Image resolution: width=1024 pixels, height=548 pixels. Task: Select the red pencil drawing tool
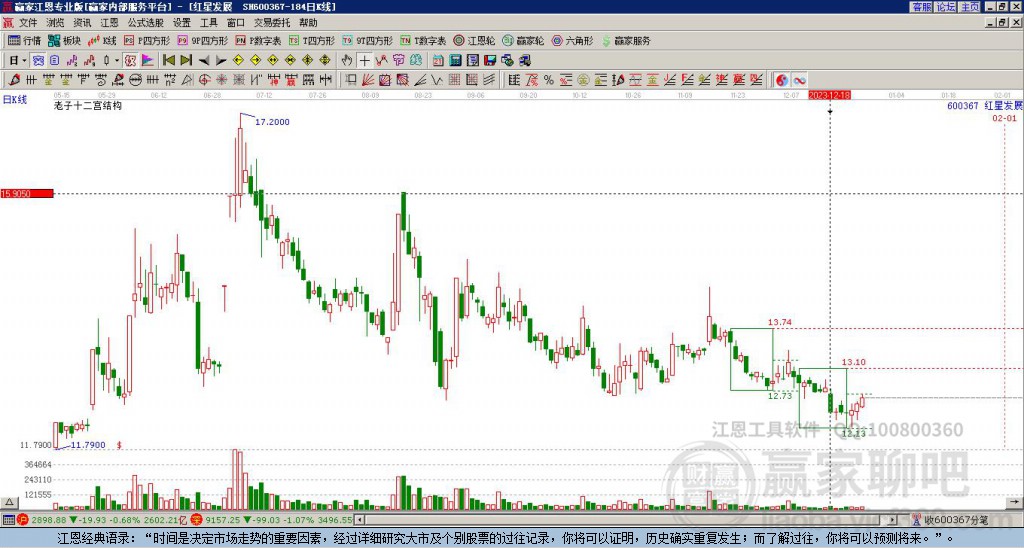click(14, 80)
